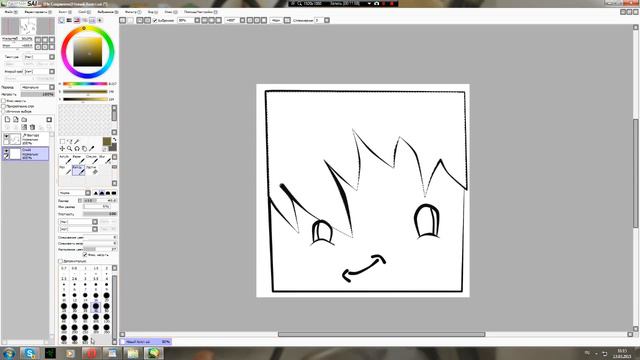Viewport: 640px width, 360px height.
Task: Switch to the open canvas document tab
Action: (x=146, y=342)
